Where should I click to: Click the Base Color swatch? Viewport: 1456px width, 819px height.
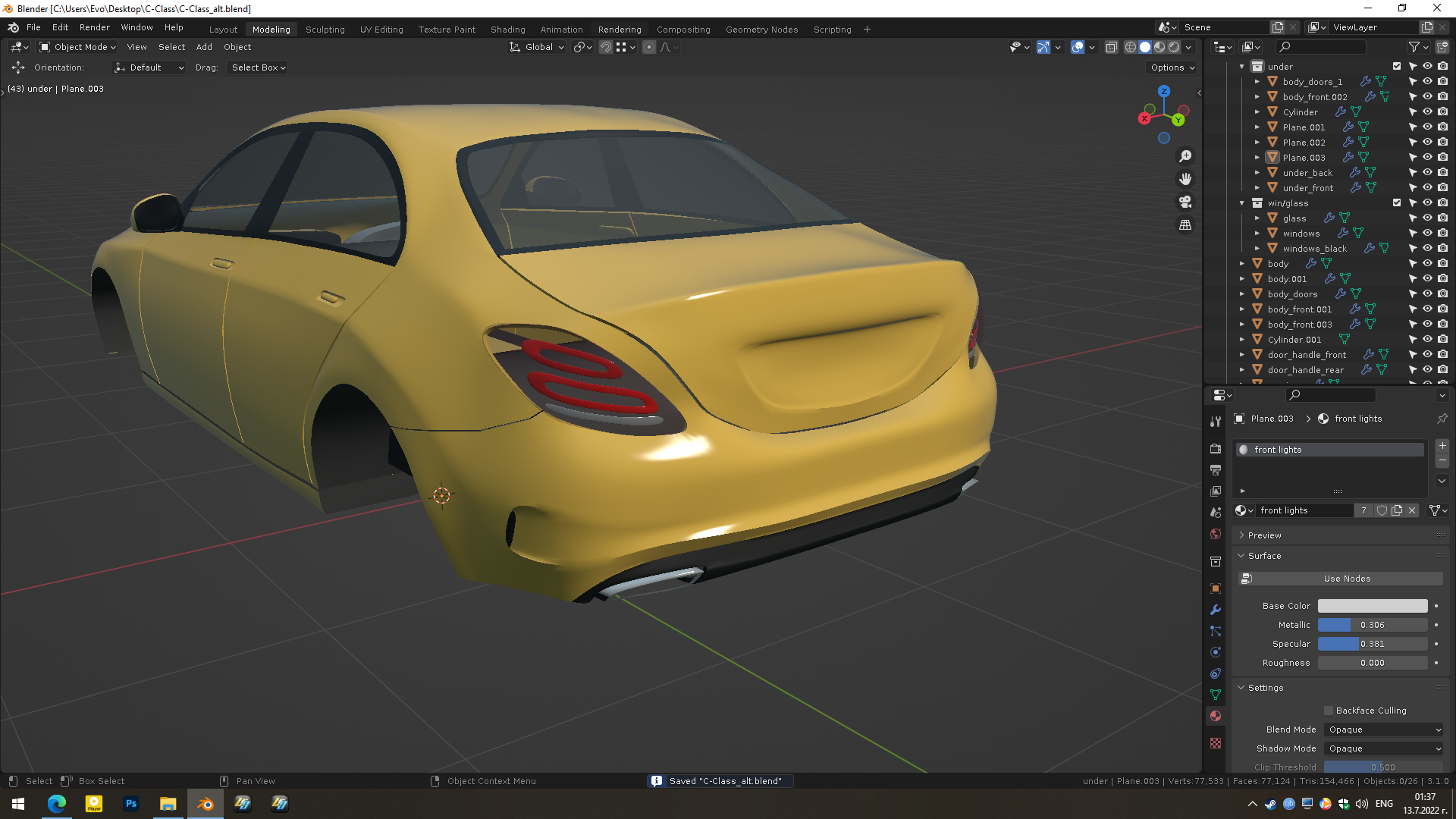point(1372,606)
